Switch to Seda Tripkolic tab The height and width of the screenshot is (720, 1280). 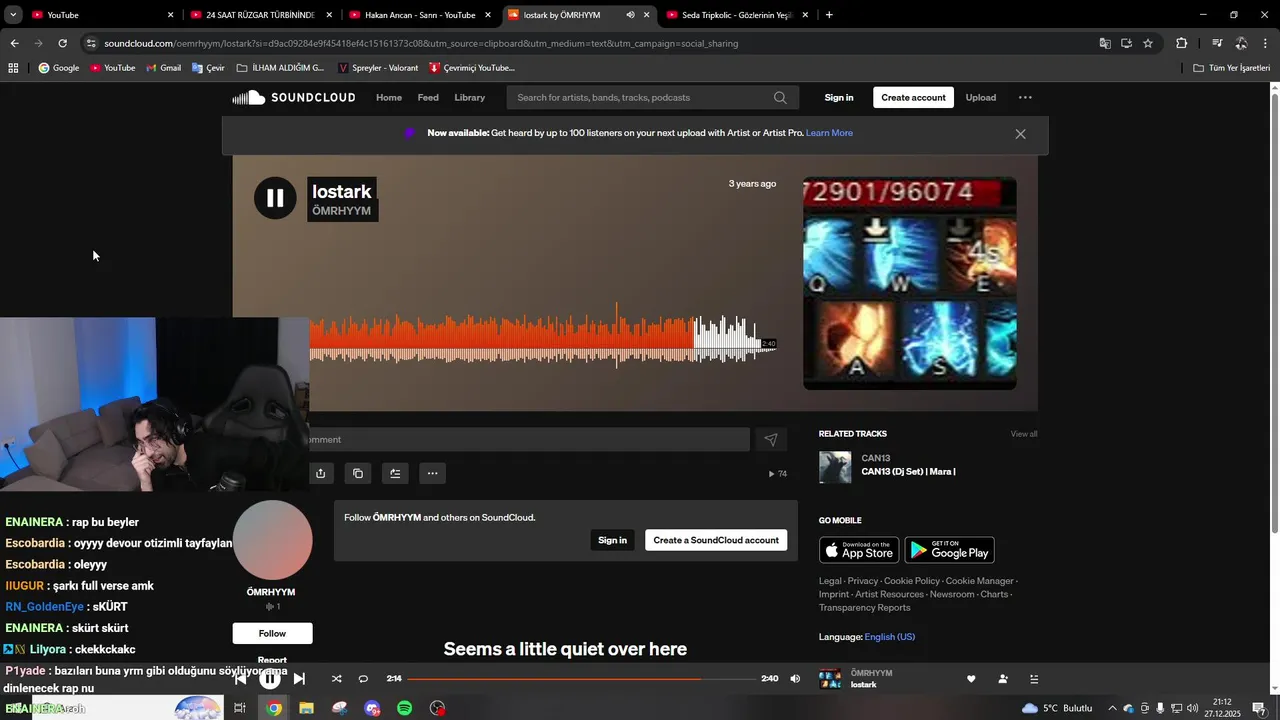[x=736, y=15]
